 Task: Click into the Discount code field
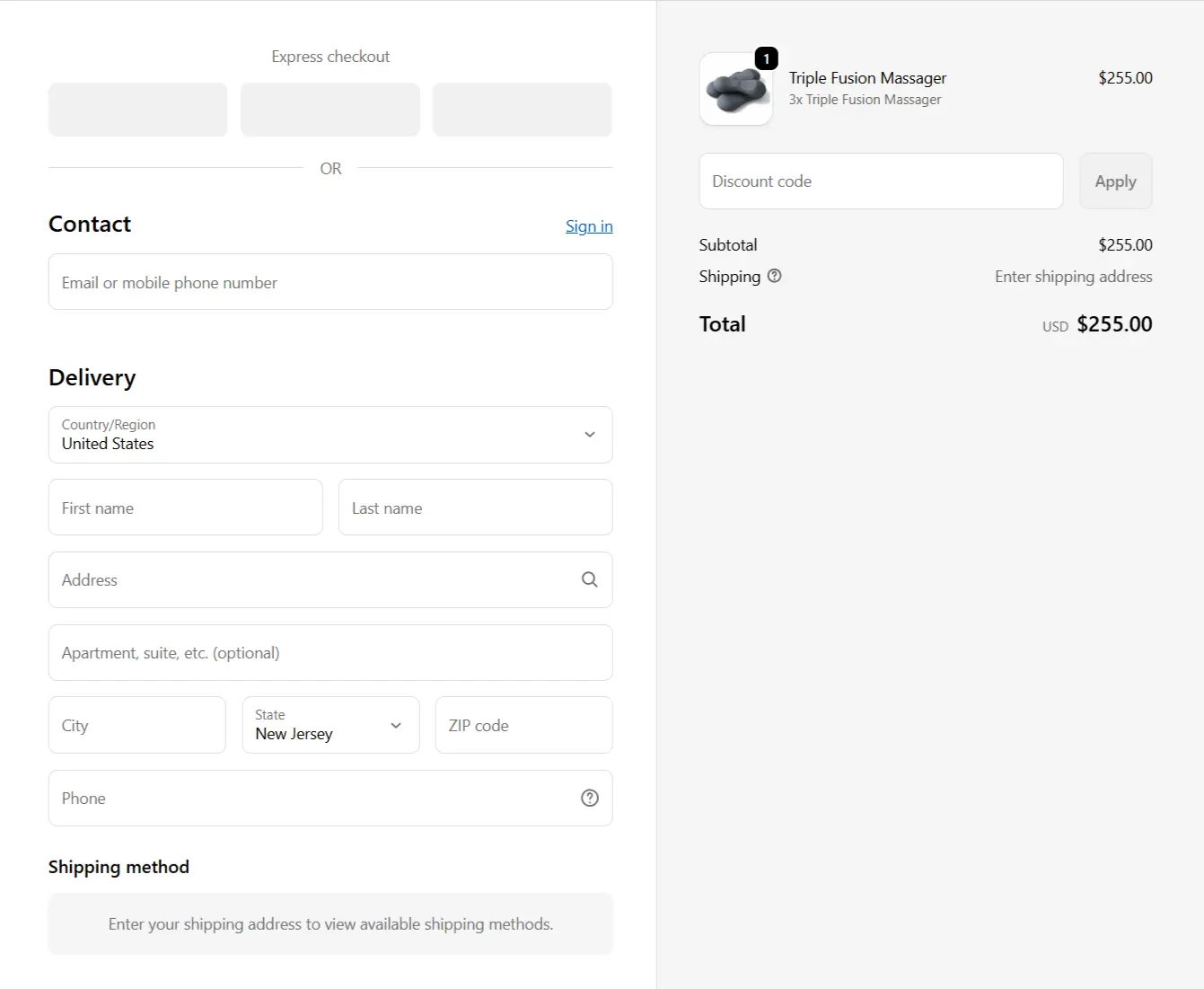pos(880,181)
